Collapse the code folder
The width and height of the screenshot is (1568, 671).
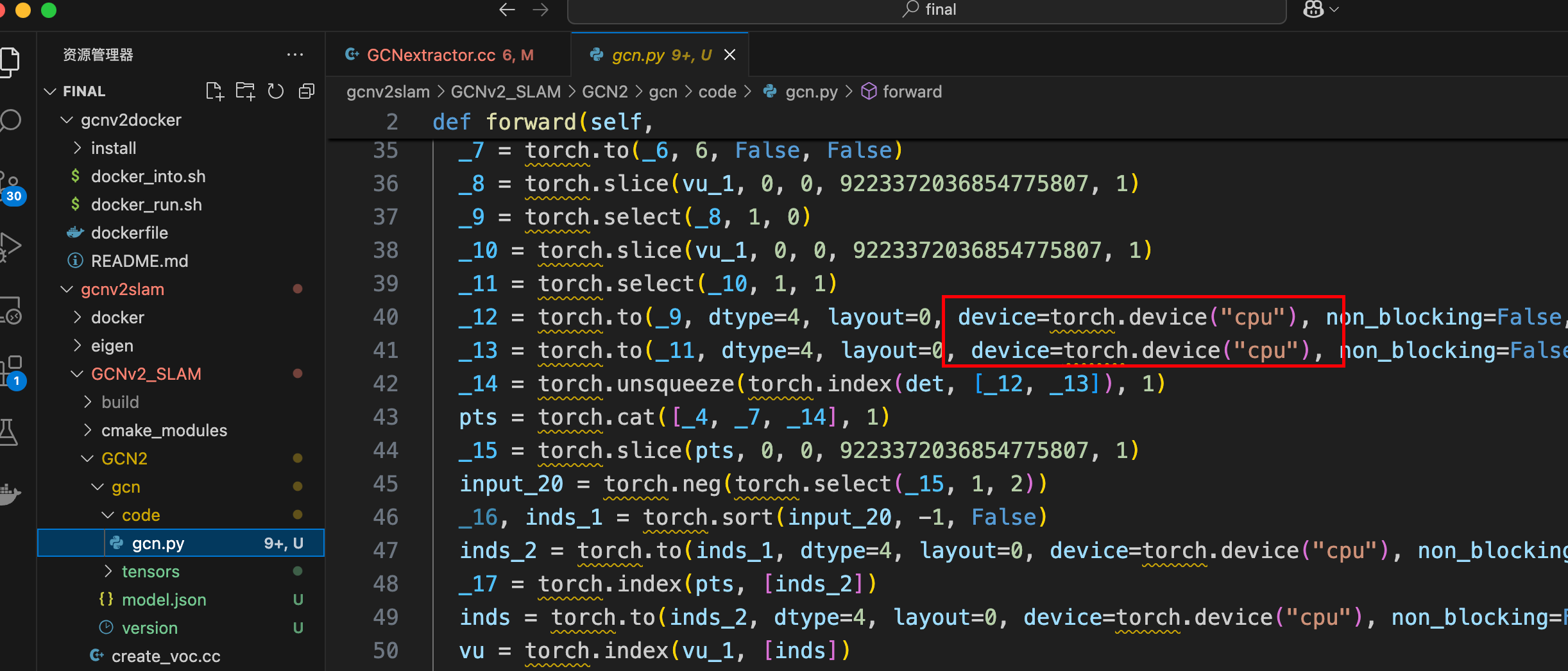(141, 515)
